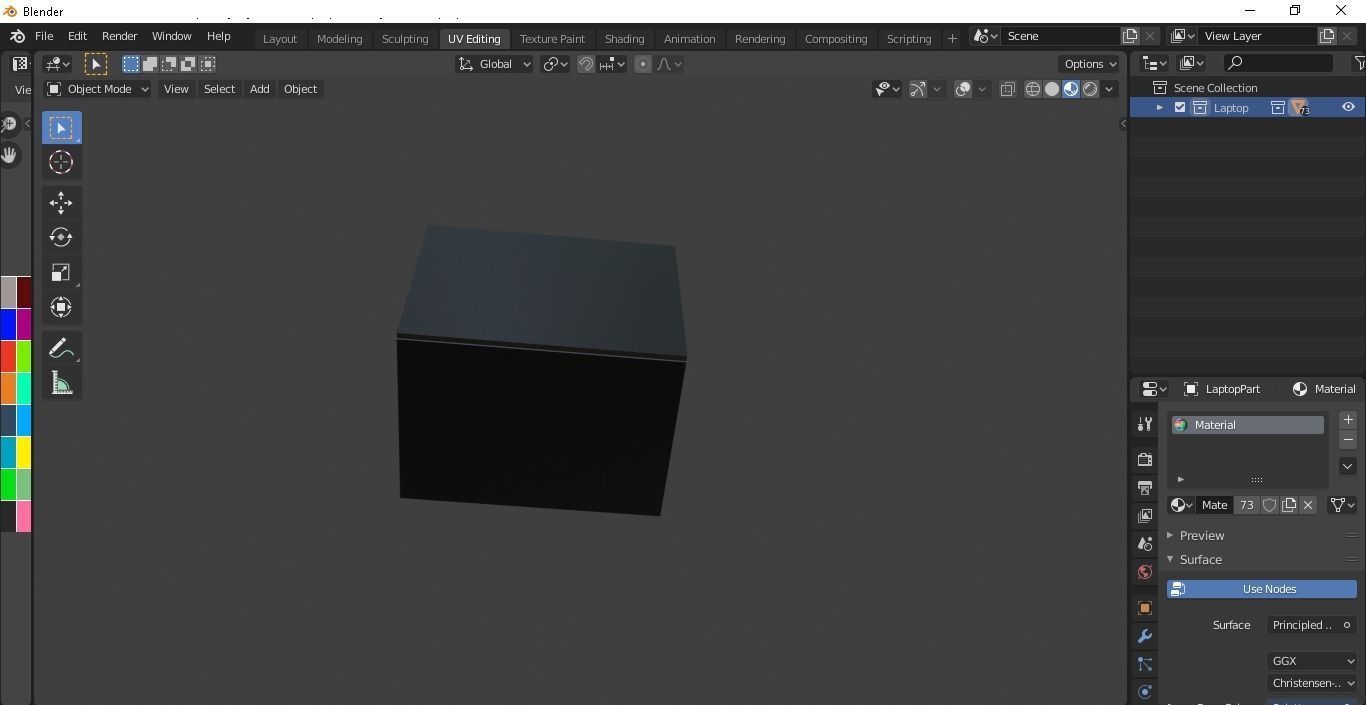Open GGX distribution dropdown

(x=1312, y=661)
